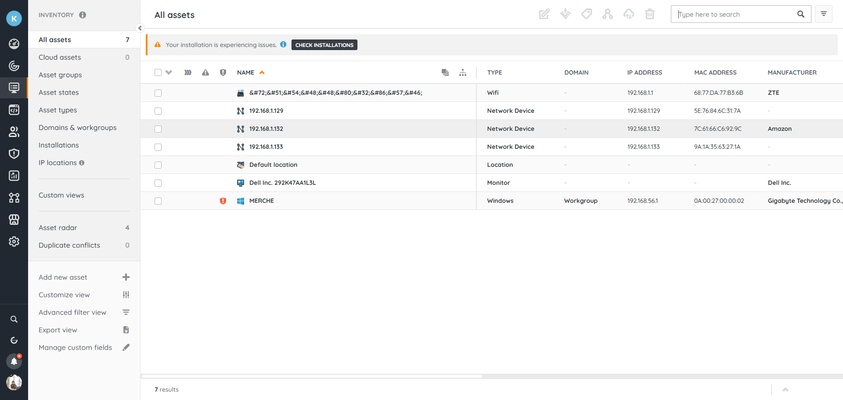The width and height of the screenshot is (843, 400).
Task: Open Manage custom fields
Action: (x=84, y=348)
